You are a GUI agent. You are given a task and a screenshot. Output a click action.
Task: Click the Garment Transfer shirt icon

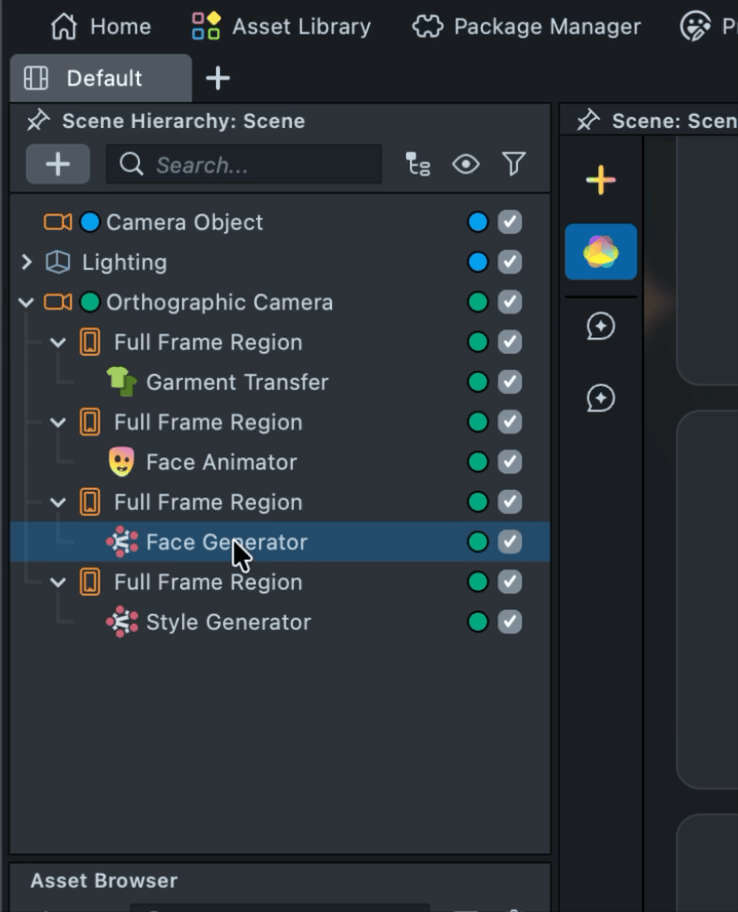click(121, 382)
